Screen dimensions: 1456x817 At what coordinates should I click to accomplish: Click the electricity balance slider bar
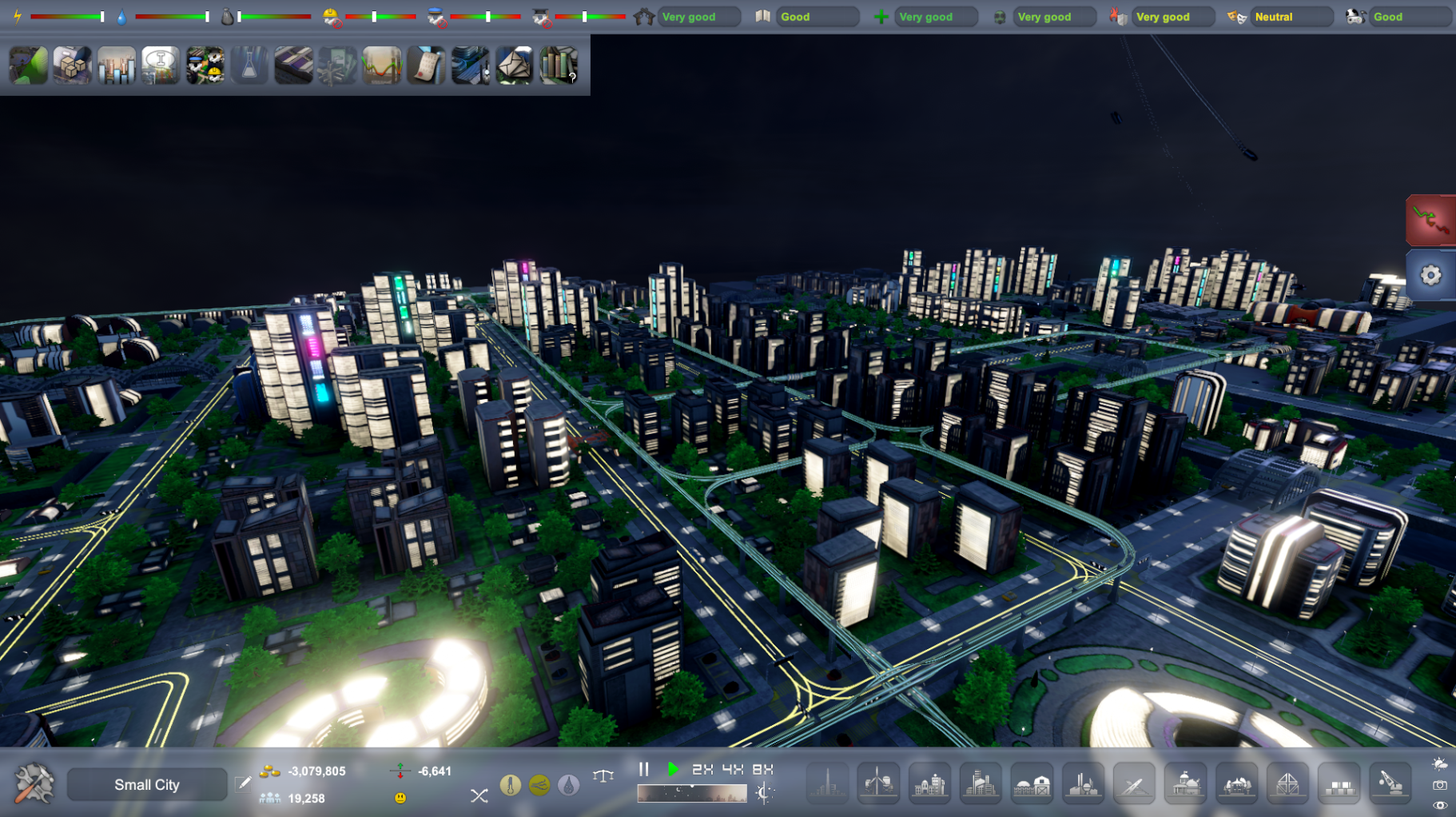pyautogui.click(x=68, y=16)
